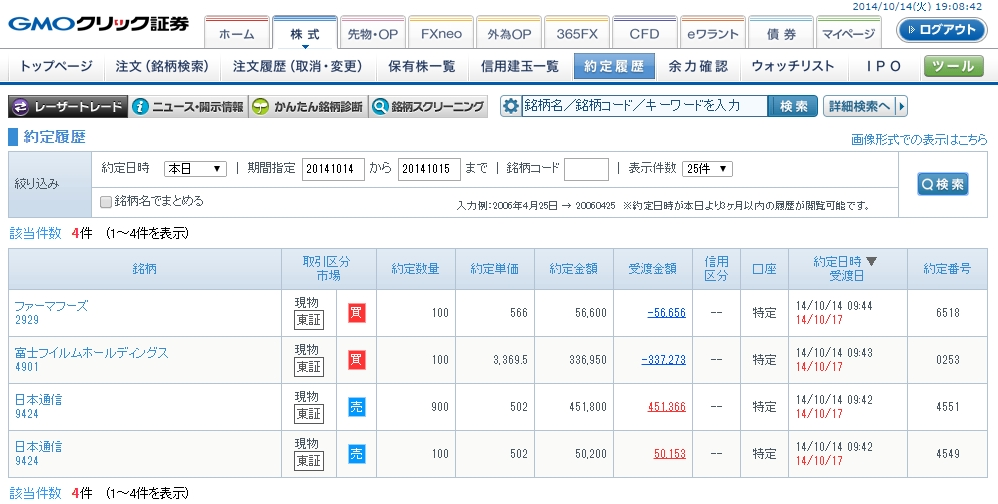Viewport: 998px width, 504px height.
Task: Click red 買 badge for ファーマフーズ
Action: (x=357, y=313)
